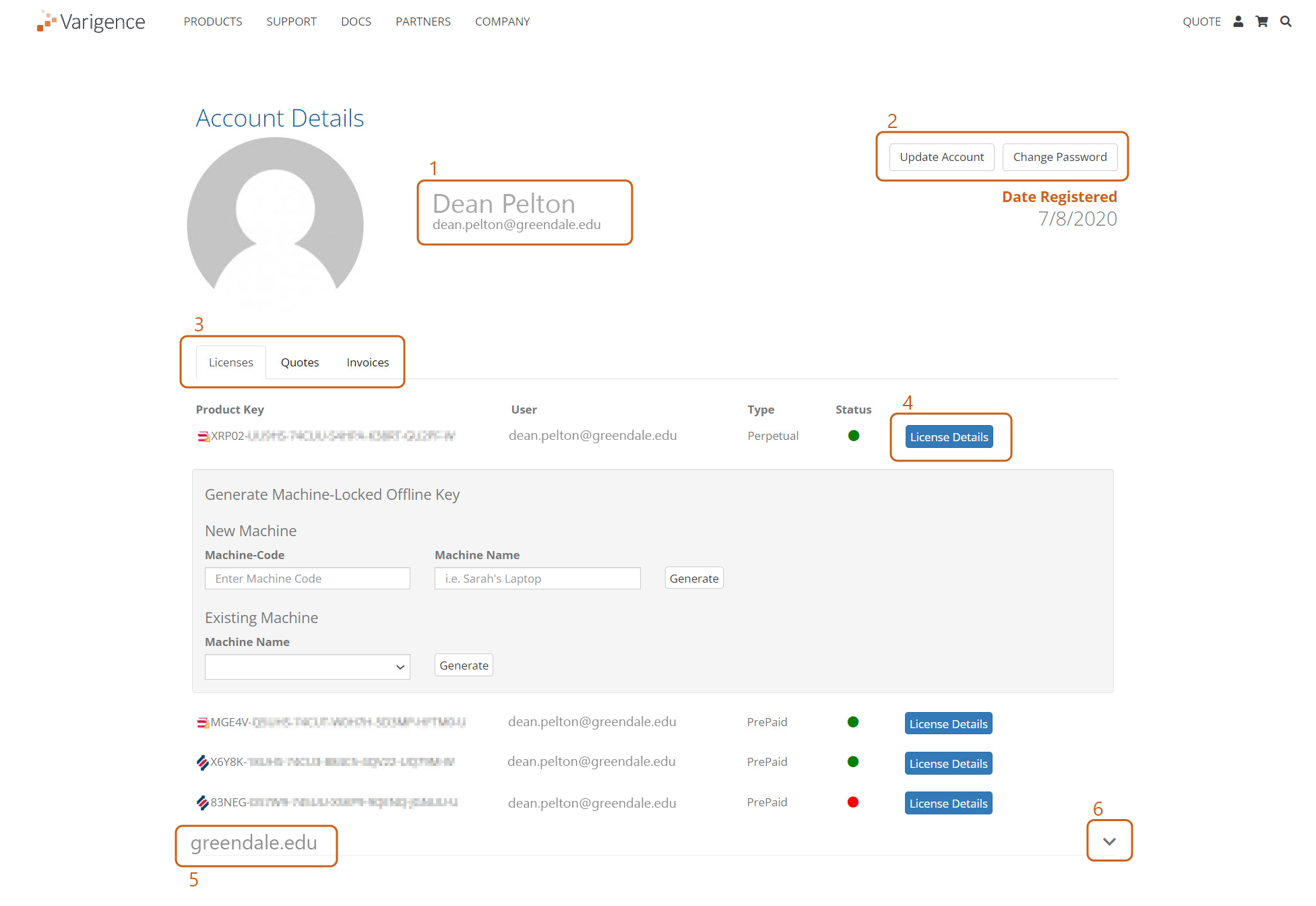Click the user email in XRP02 row
This screenshot has height=906, width=1316.
[593, 435]
